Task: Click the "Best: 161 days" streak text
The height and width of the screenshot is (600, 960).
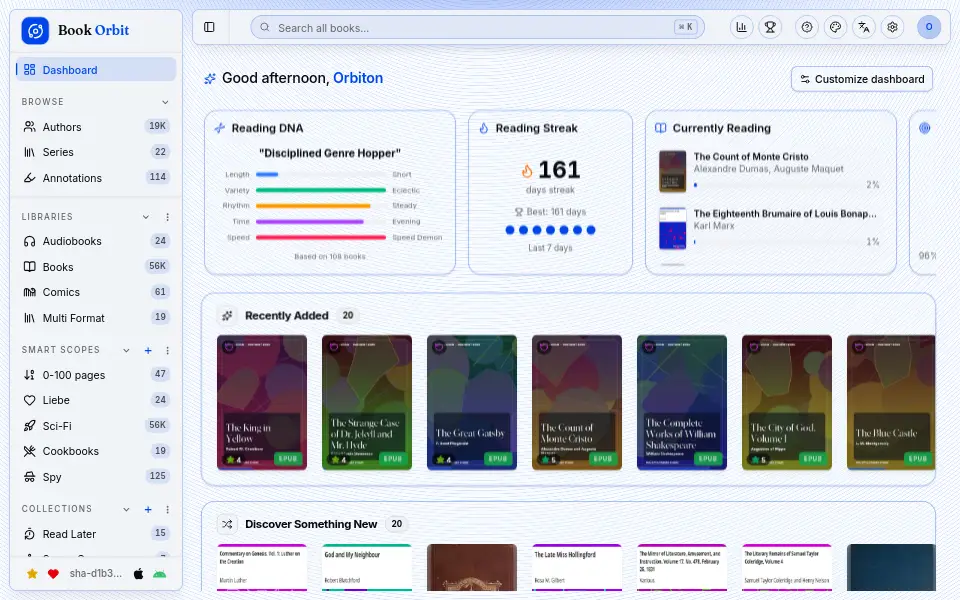Action: click(556, 212)
